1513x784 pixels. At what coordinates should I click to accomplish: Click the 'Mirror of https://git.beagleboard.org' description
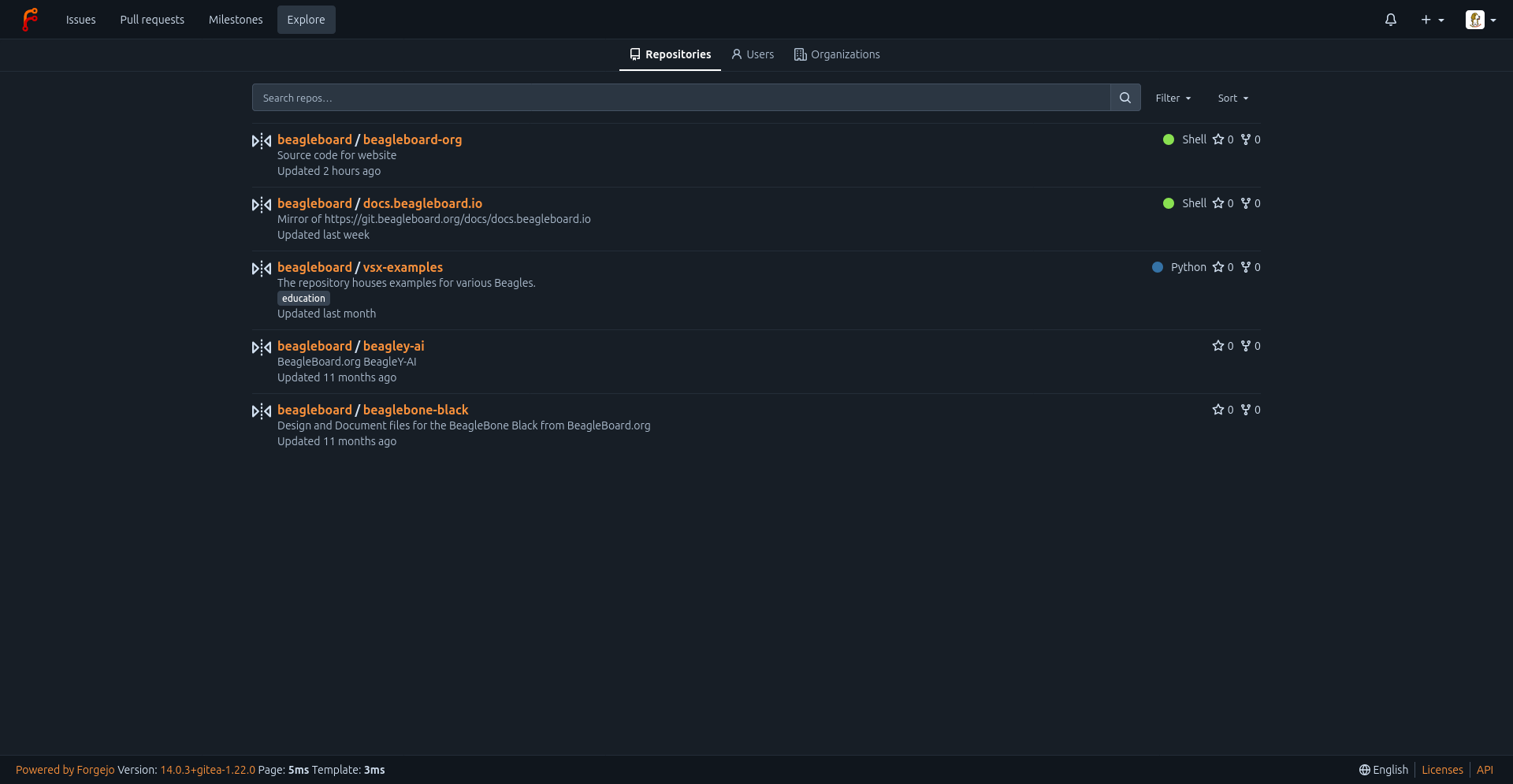[x=433, y=219]
